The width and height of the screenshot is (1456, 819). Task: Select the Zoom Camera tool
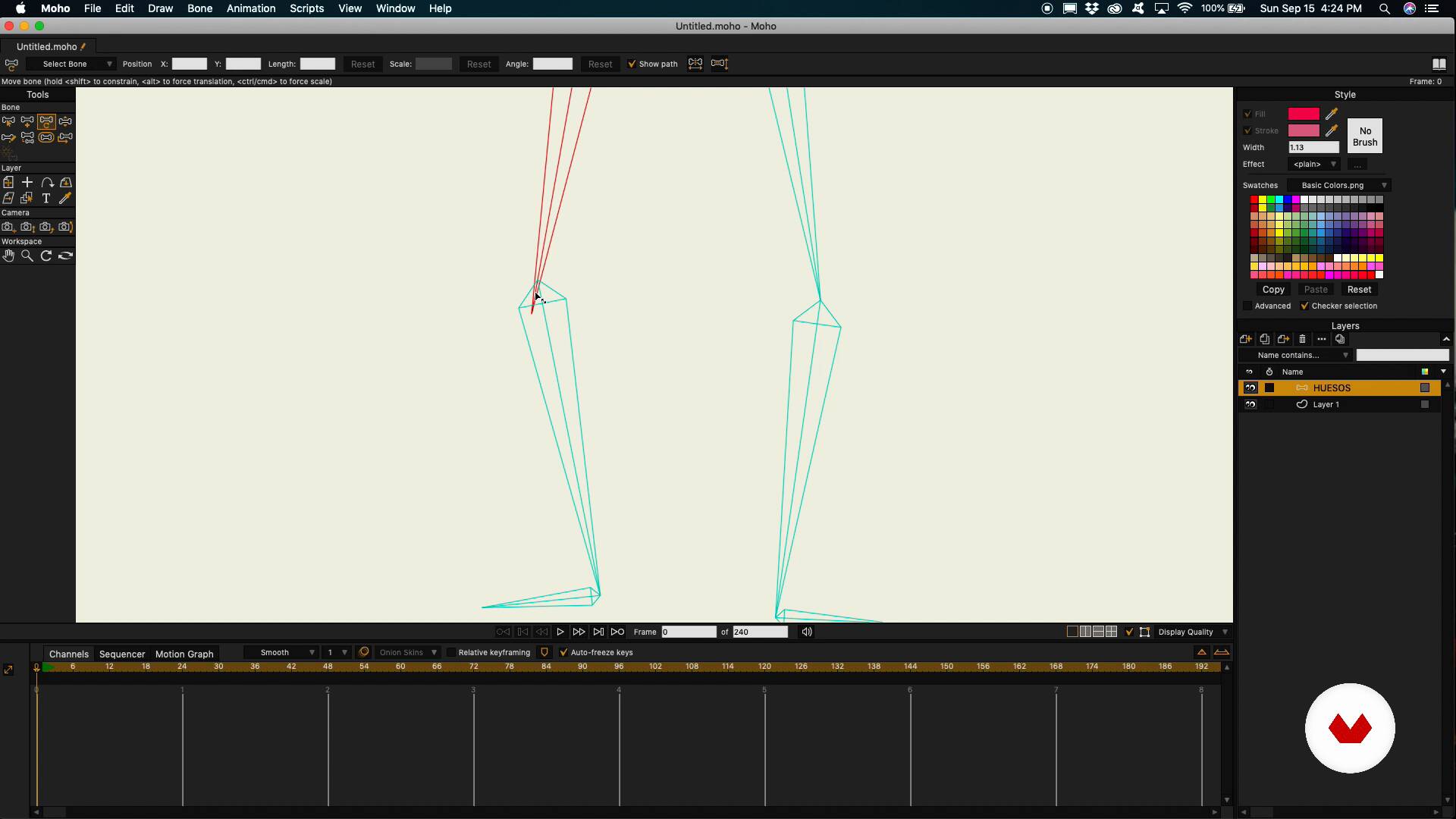click(27, 227)
